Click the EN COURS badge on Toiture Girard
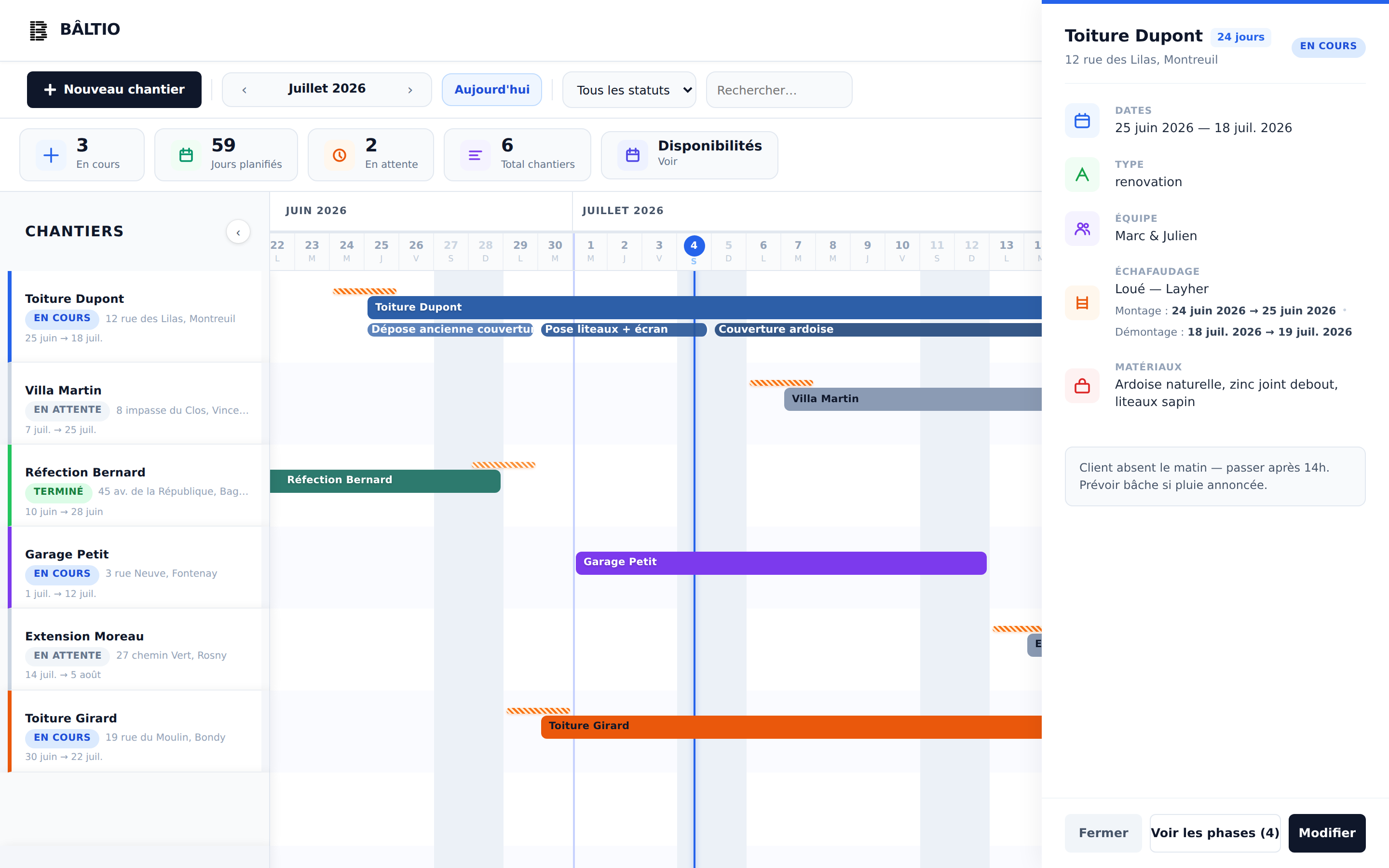The width and height of the screenshot is (1389, 868). pyautogui.click(x=62, y=738)
